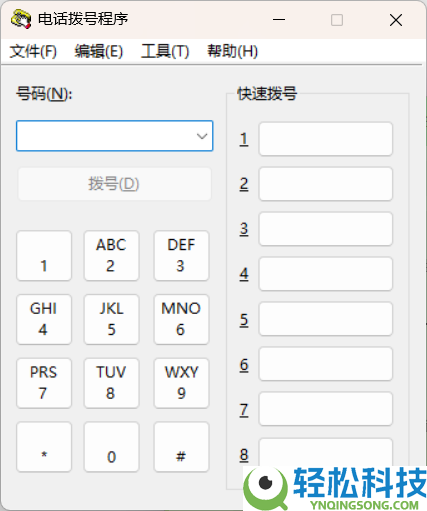Tap keypad button DEF 3
The width and height of the screenshot is (427, 511).
pos(181,256)
